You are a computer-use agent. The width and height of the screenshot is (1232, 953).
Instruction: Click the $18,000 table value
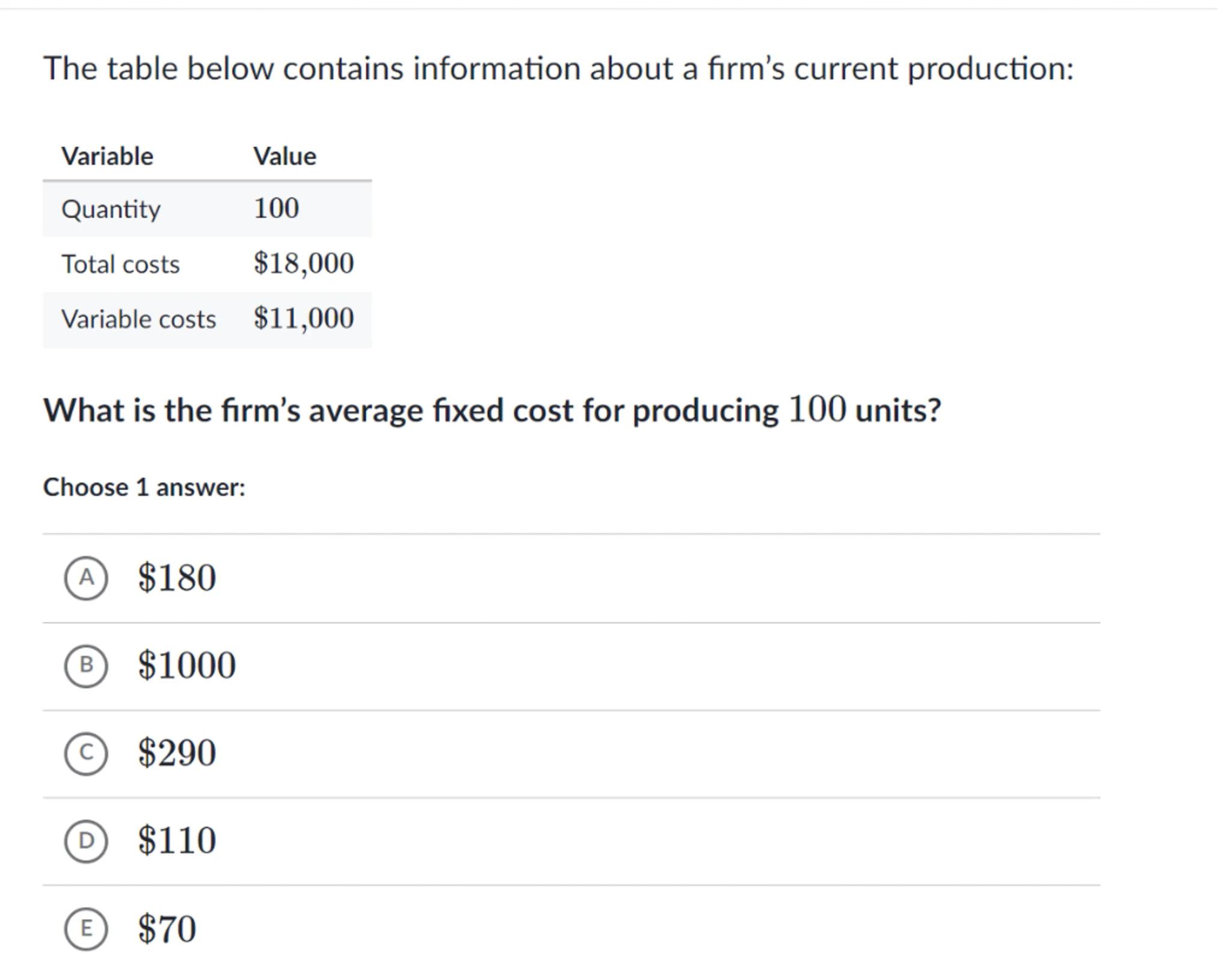pyautogui.click(x=303, y=263)
